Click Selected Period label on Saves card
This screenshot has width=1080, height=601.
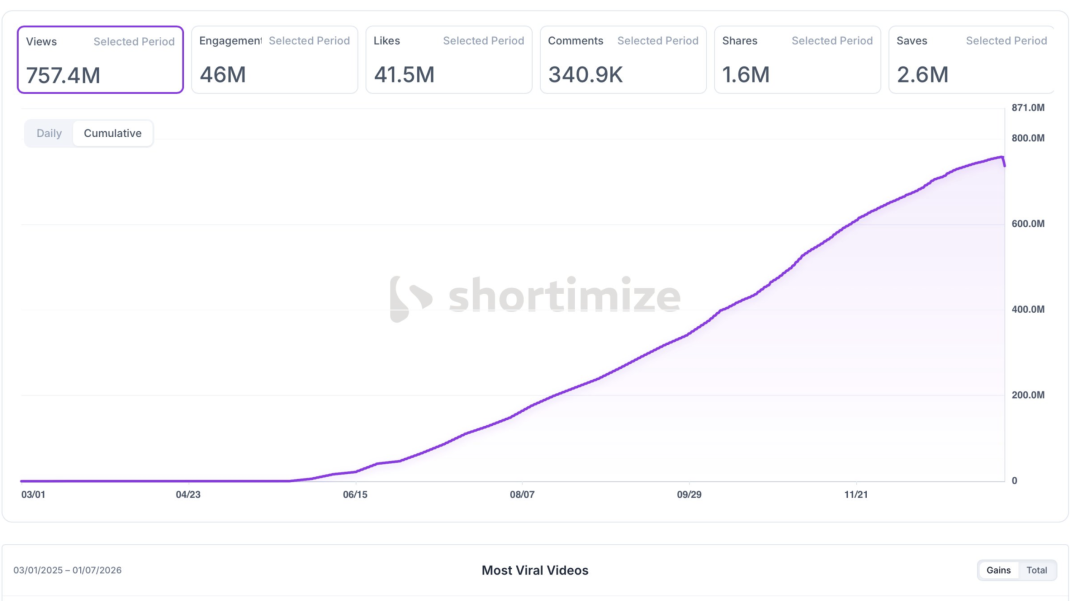click(1006, 41)
